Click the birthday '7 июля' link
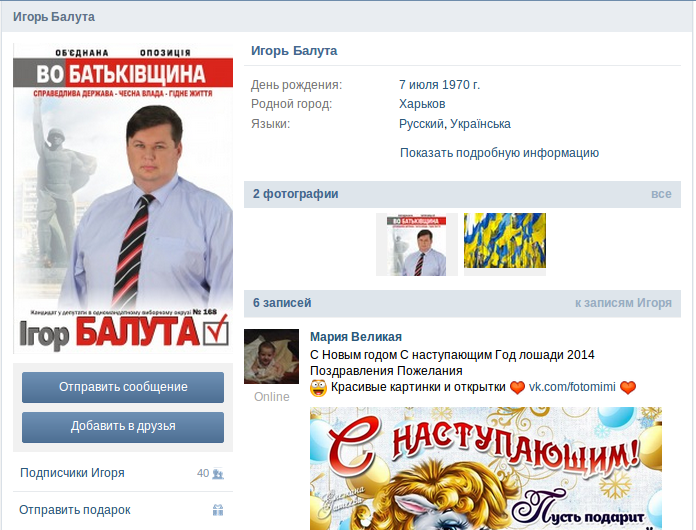Viewport: 696px width, 530px height. pos(418,84)
